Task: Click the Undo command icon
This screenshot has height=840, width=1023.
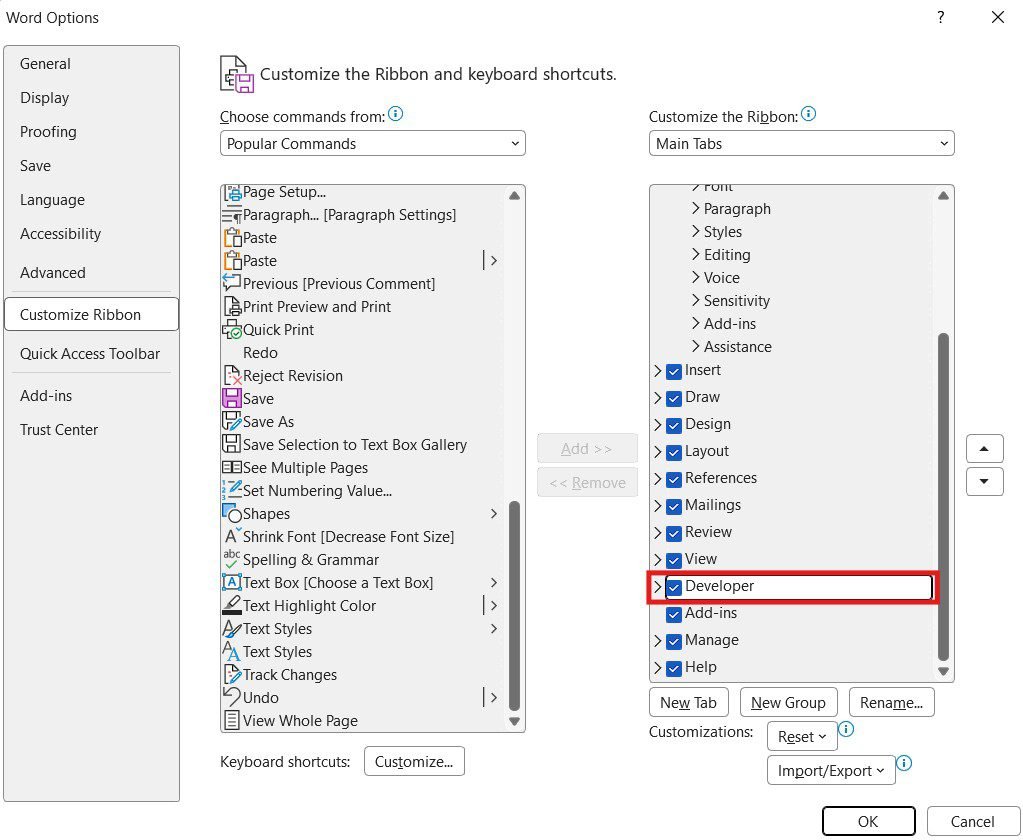Action: 232,698
